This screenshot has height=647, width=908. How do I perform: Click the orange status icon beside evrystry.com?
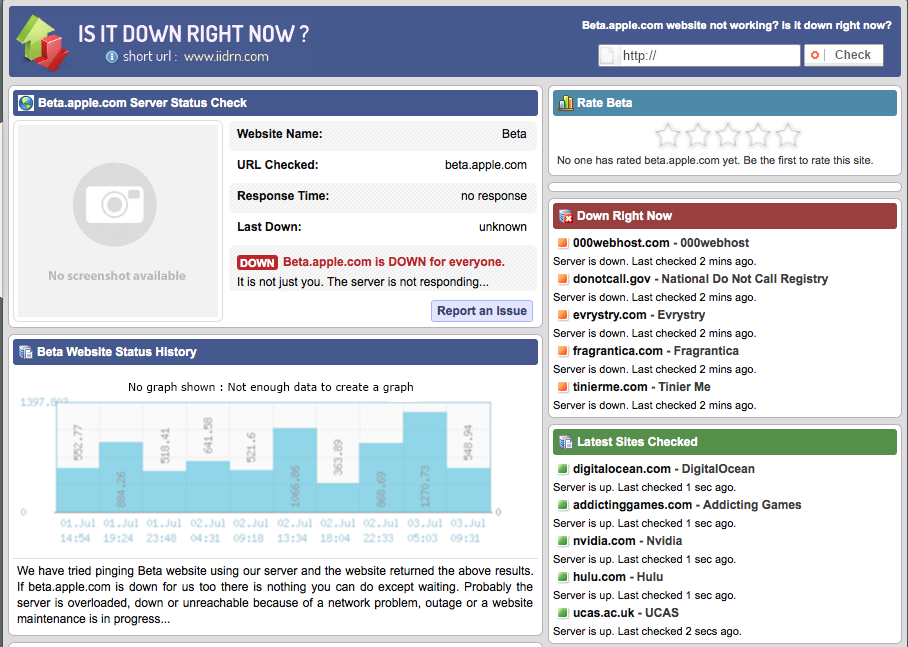click(x=562, y=315)
